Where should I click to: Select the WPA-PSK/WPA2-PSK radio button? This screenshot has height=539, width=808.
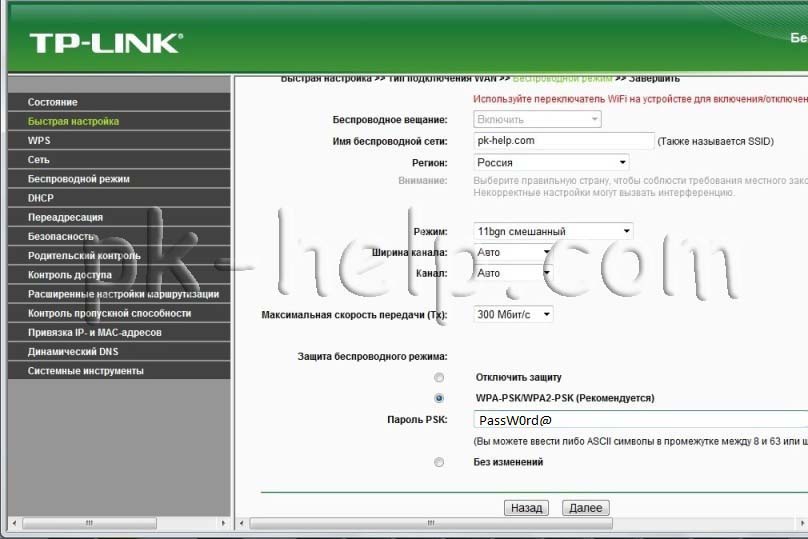pos(439,398)
